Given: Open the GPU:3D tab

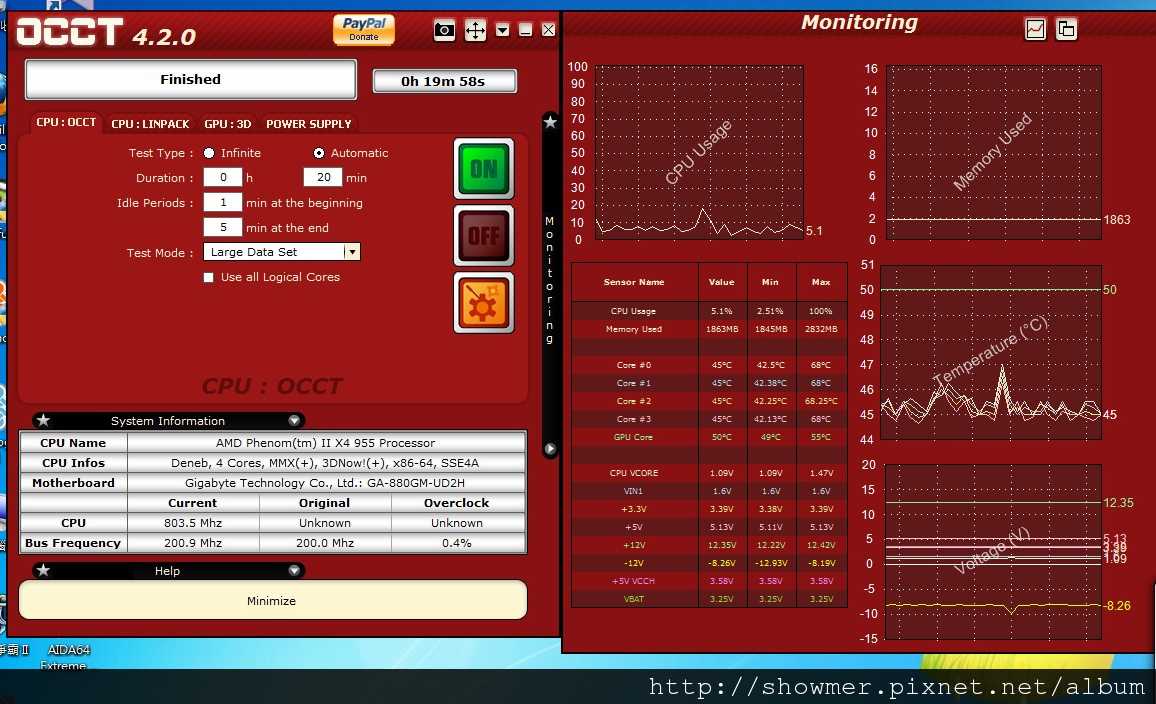Looking at the screenshot, I should tap(228, 124).
